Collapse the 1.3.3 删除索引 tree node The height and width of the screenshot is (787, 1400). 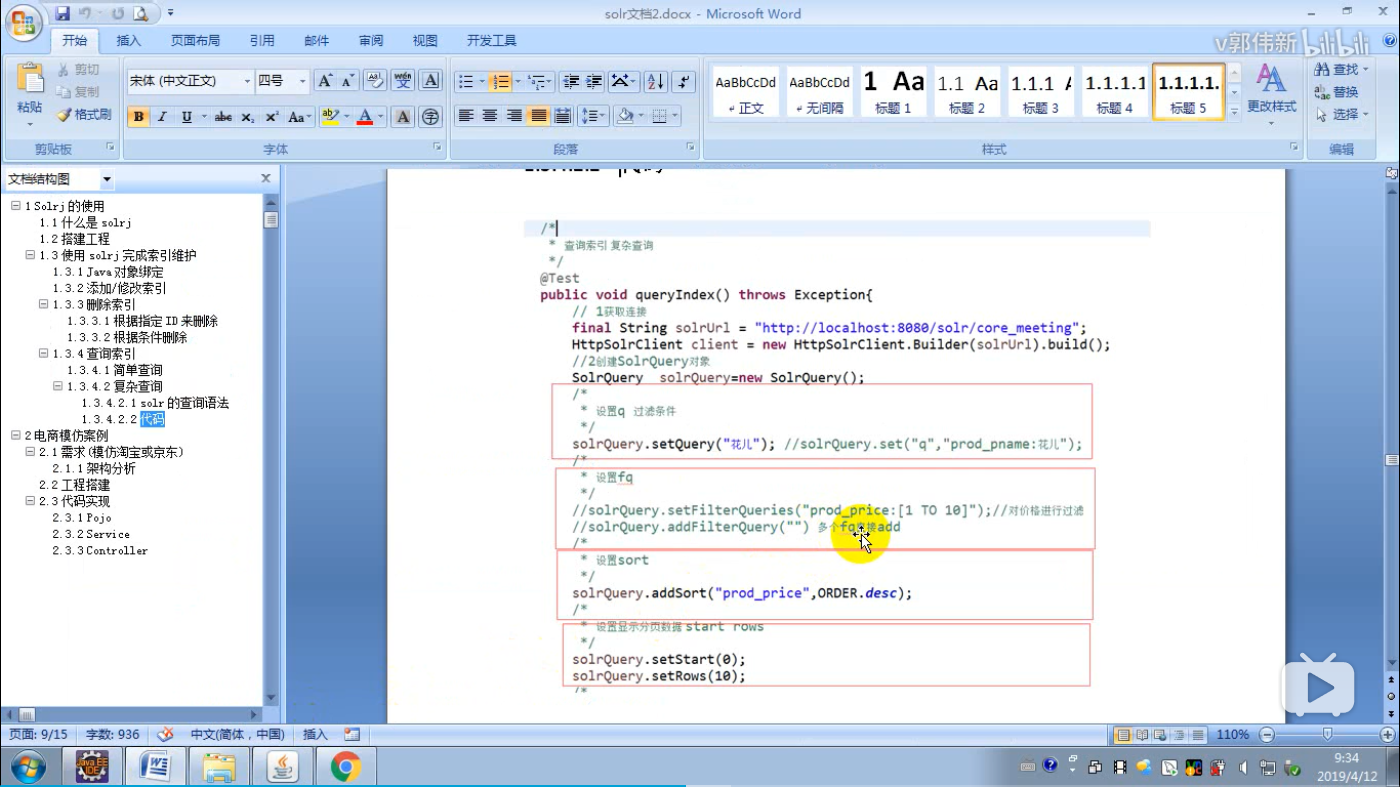[44, 304]
